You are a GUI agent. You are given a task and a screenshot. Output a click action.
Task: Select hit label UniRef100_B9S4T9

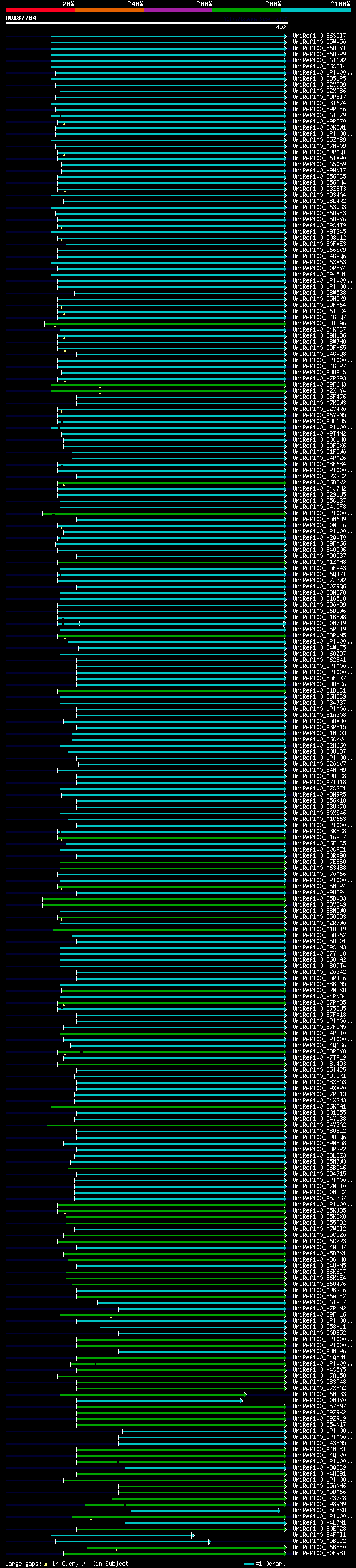tap(319, 225)
